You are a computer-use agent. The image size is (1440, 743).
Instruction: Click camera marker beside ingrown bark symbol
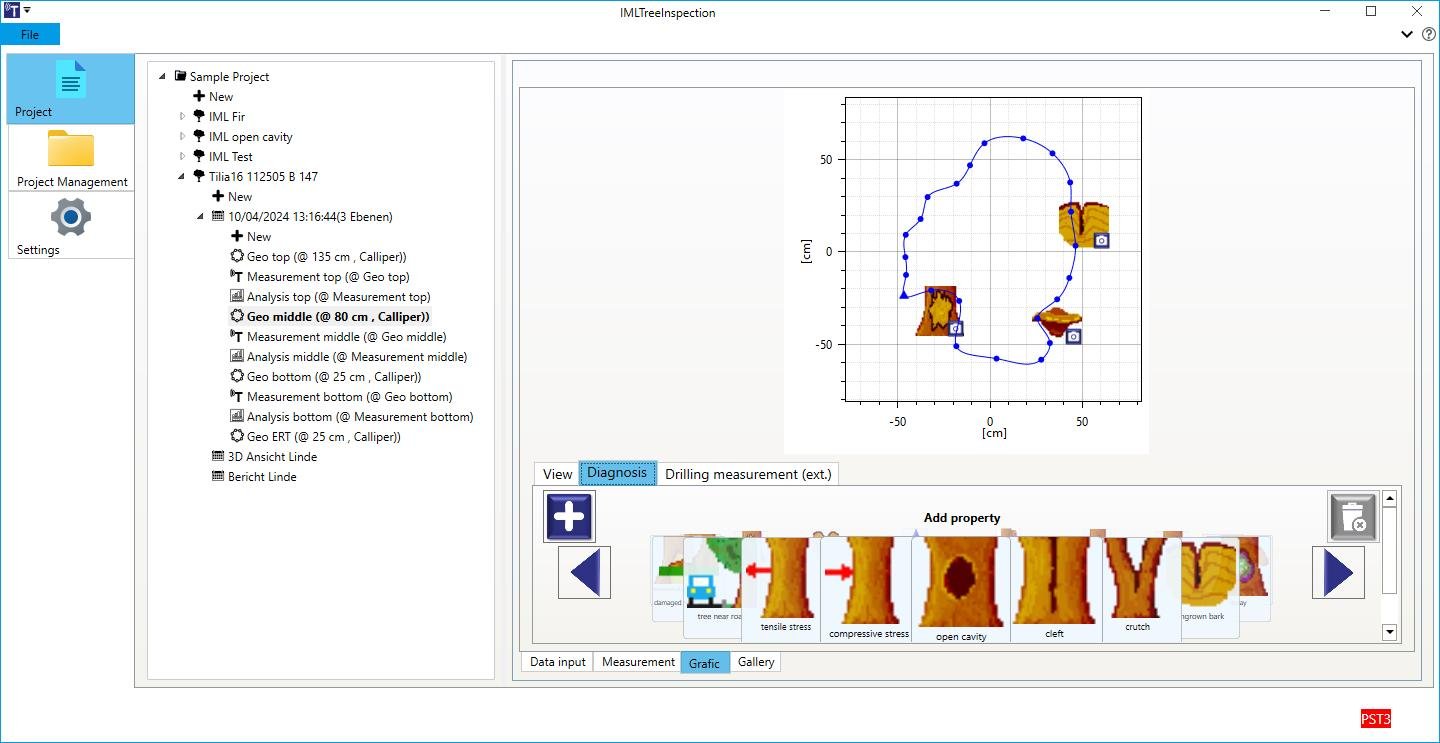coord(1101,240)
